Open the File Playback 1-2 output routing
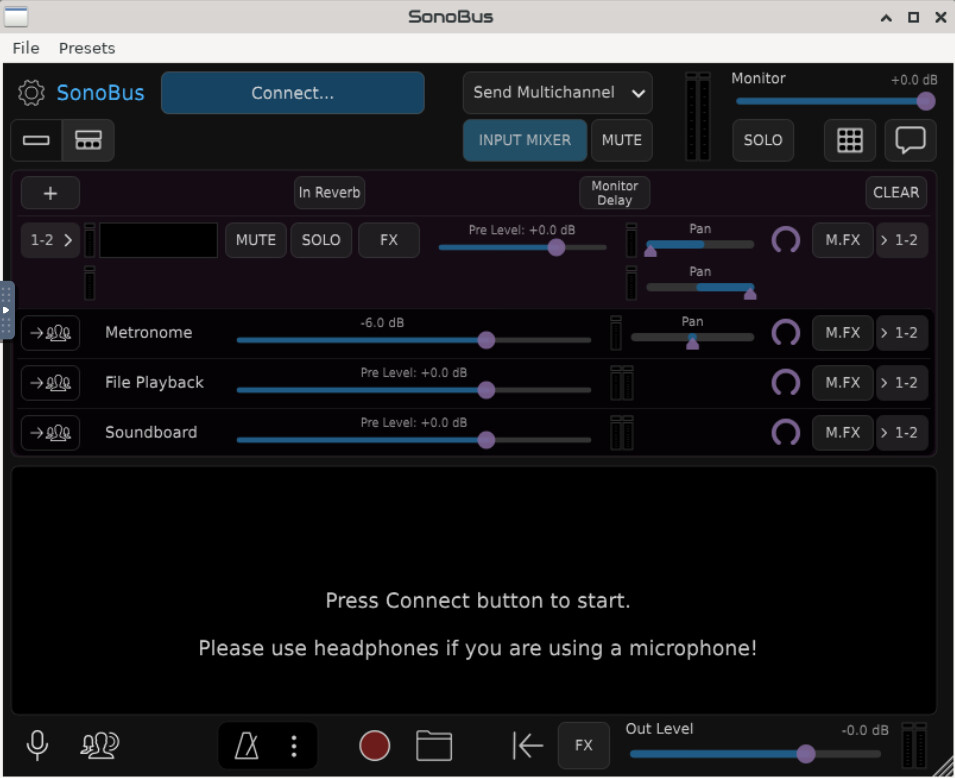 pyautogui.click(x=901, y=383)
